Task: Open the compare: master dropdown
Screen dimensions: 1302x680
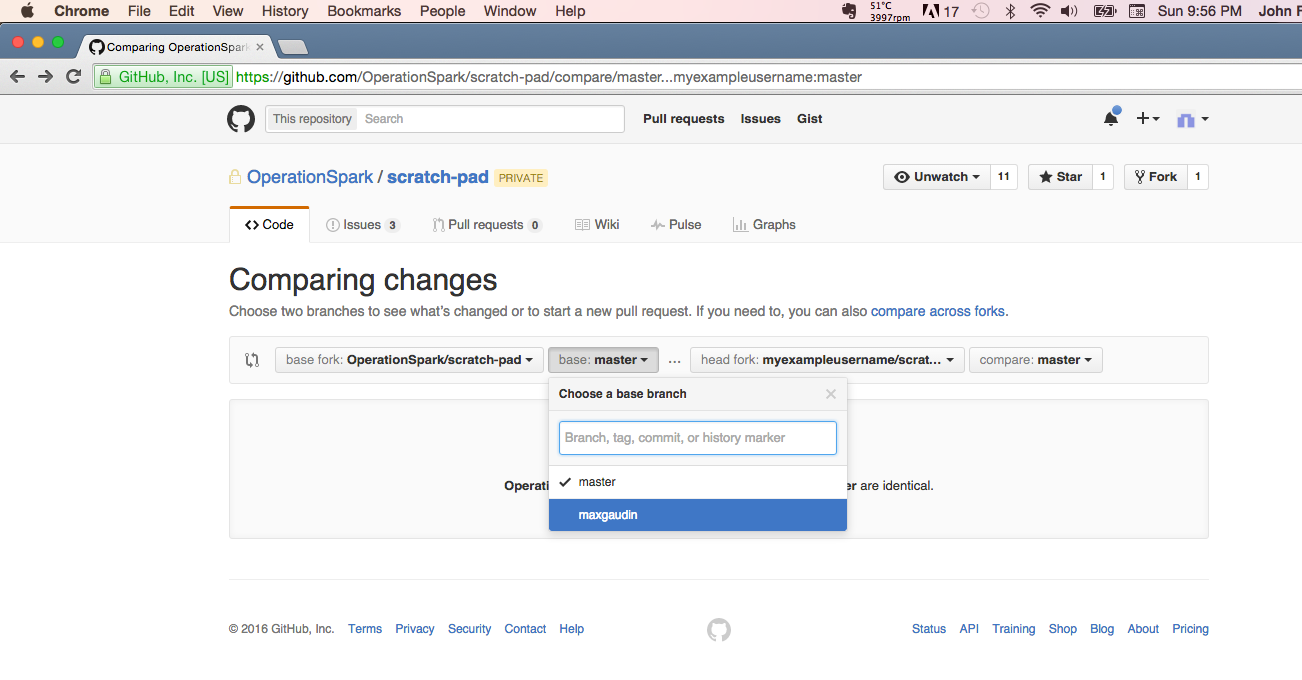Action: pos(1036,360)
